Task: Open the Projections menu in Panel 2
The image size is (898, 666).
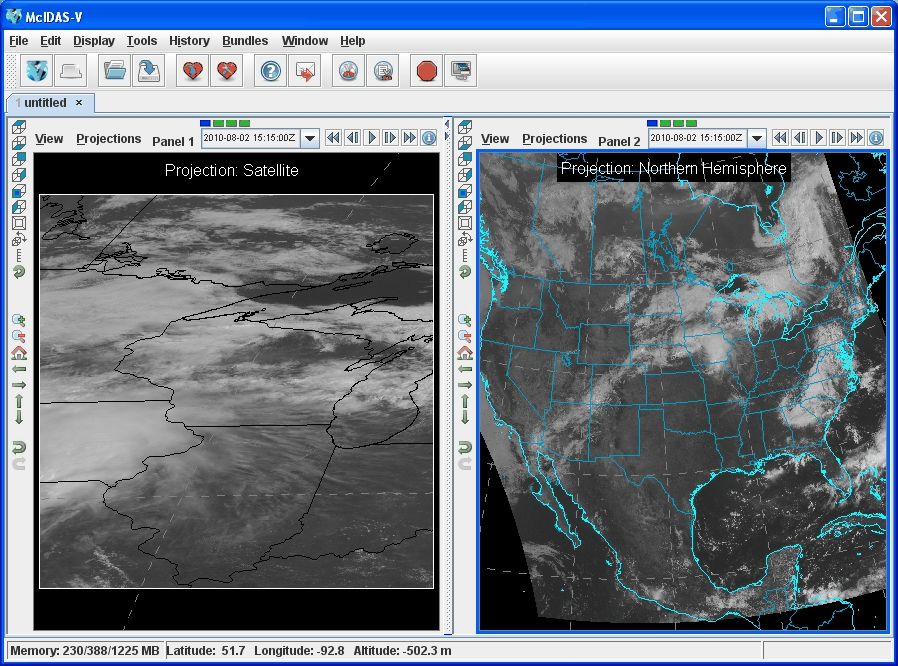Action: tap(554, 139)
